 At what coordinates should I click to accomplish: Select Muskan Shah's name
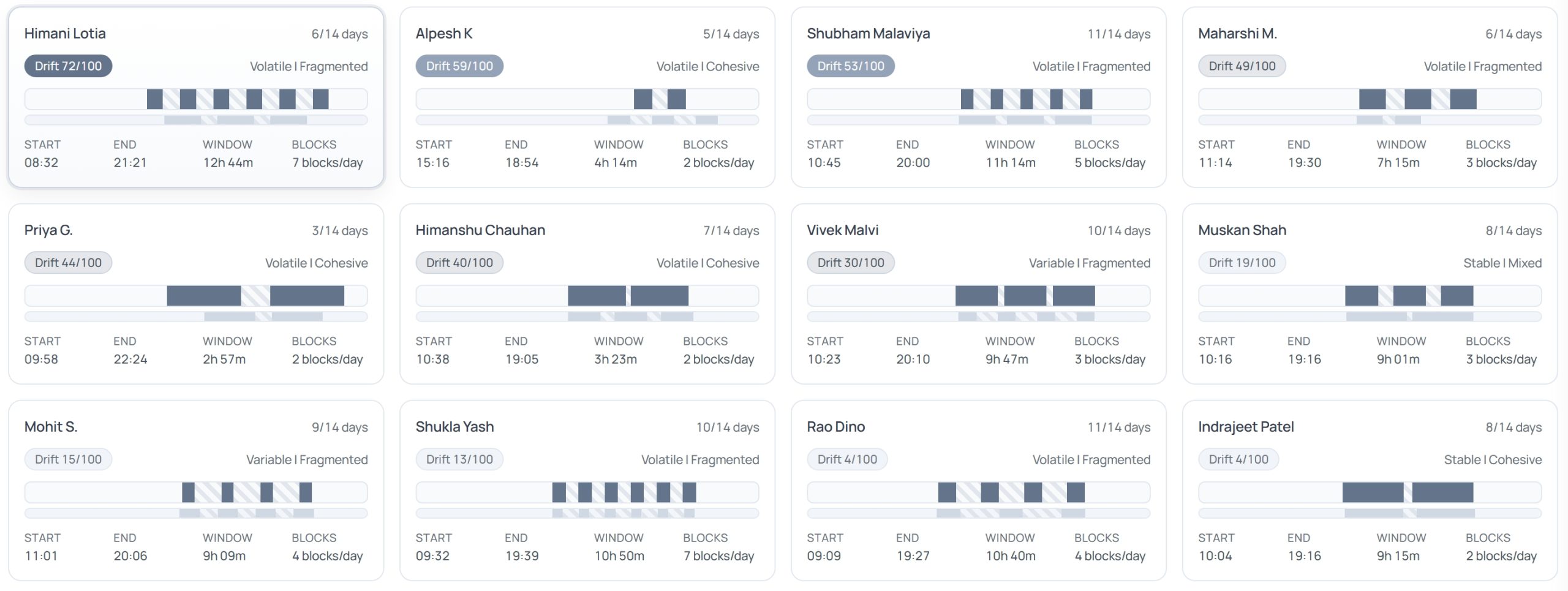[x=1242, y=230]
